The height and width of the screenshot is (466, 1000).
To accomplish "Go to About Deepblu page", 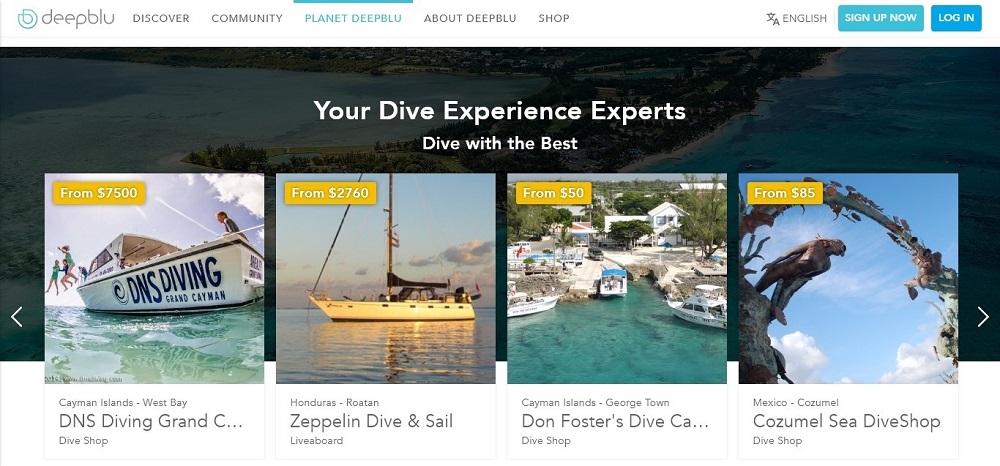I will pyautogui.click(x=470, y=18).
